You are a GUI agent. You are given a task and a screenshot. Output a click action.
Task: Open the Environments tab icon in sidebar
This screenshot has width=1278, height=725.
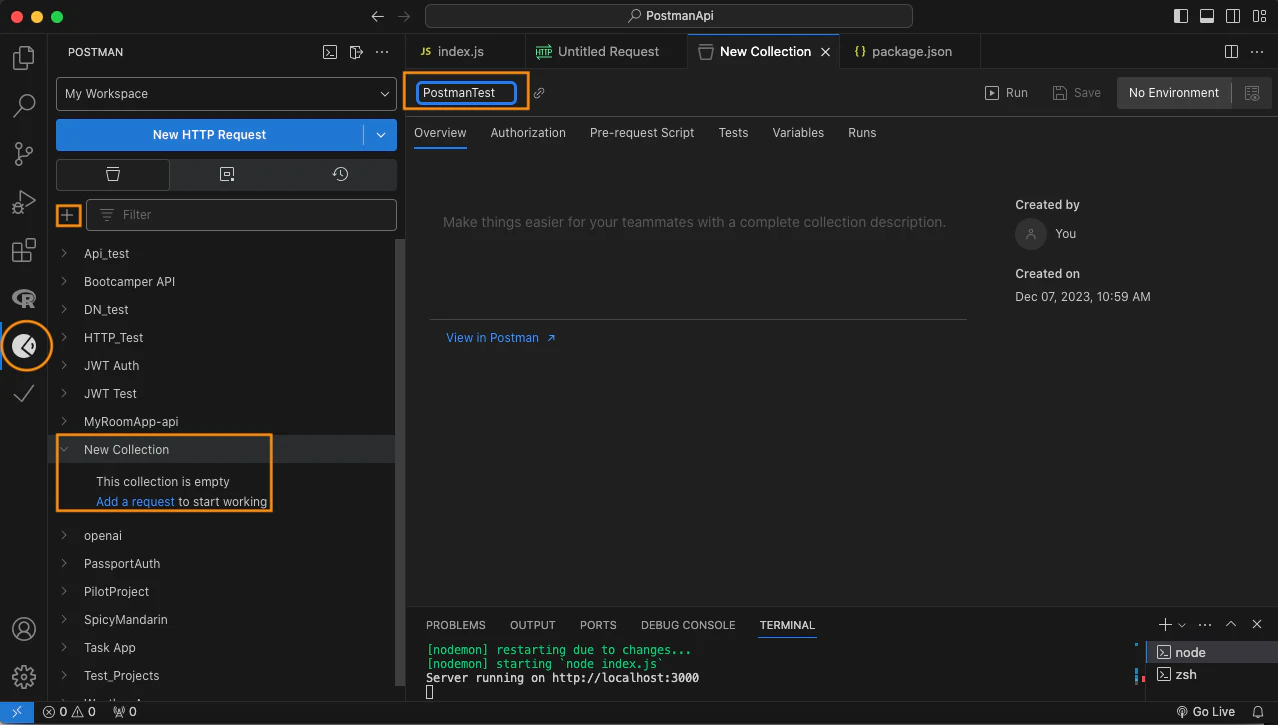(x=227, y=174)
